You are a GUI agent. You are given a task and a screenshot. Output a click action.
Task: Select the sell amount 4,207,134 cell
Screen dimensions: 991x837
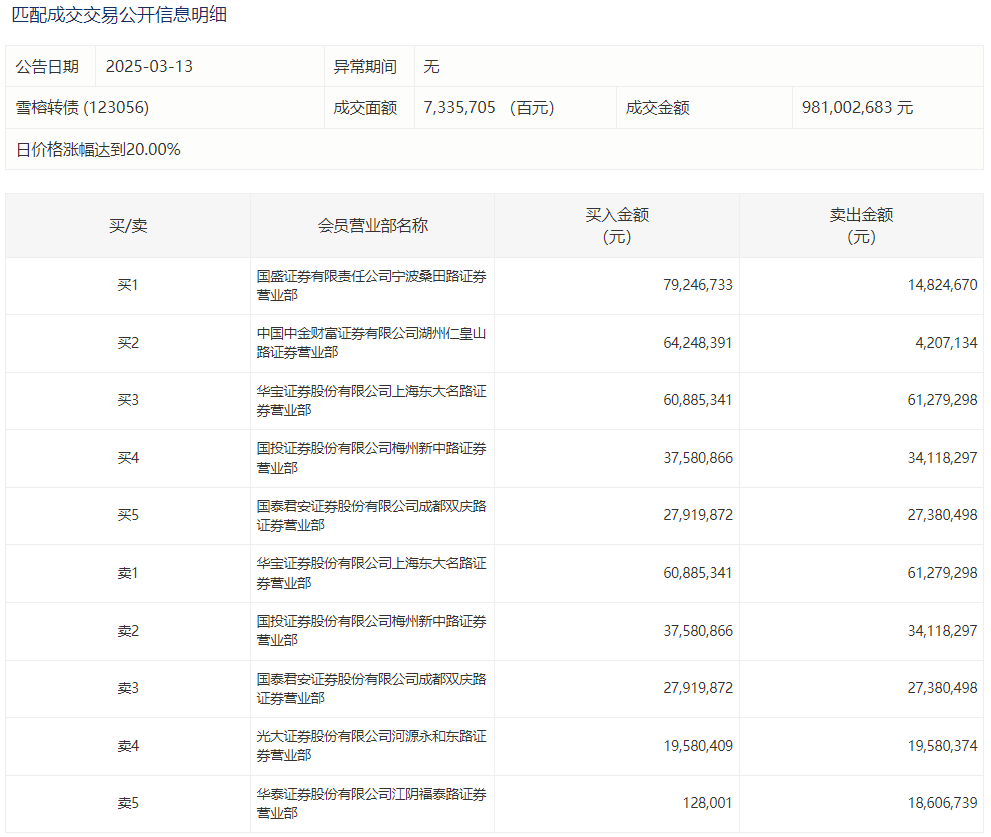click(x=941, y=343)
